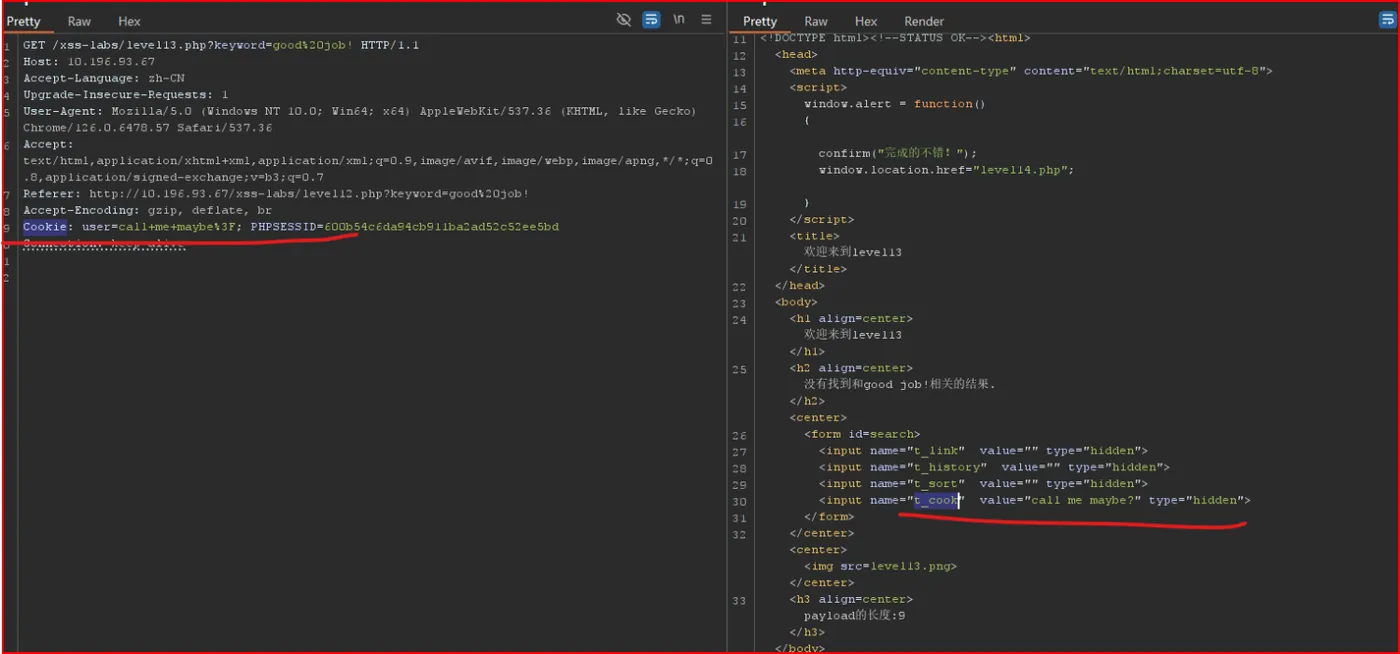Click the Host: 10.196.93.67 header line

(88, 62)
